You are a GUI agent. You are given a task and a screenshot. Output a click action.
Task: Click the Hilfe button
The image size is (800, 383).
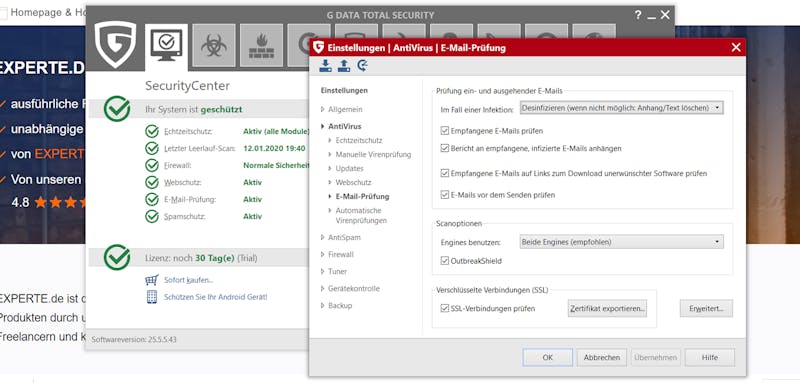pyautogui.click(x=710, y=358)
